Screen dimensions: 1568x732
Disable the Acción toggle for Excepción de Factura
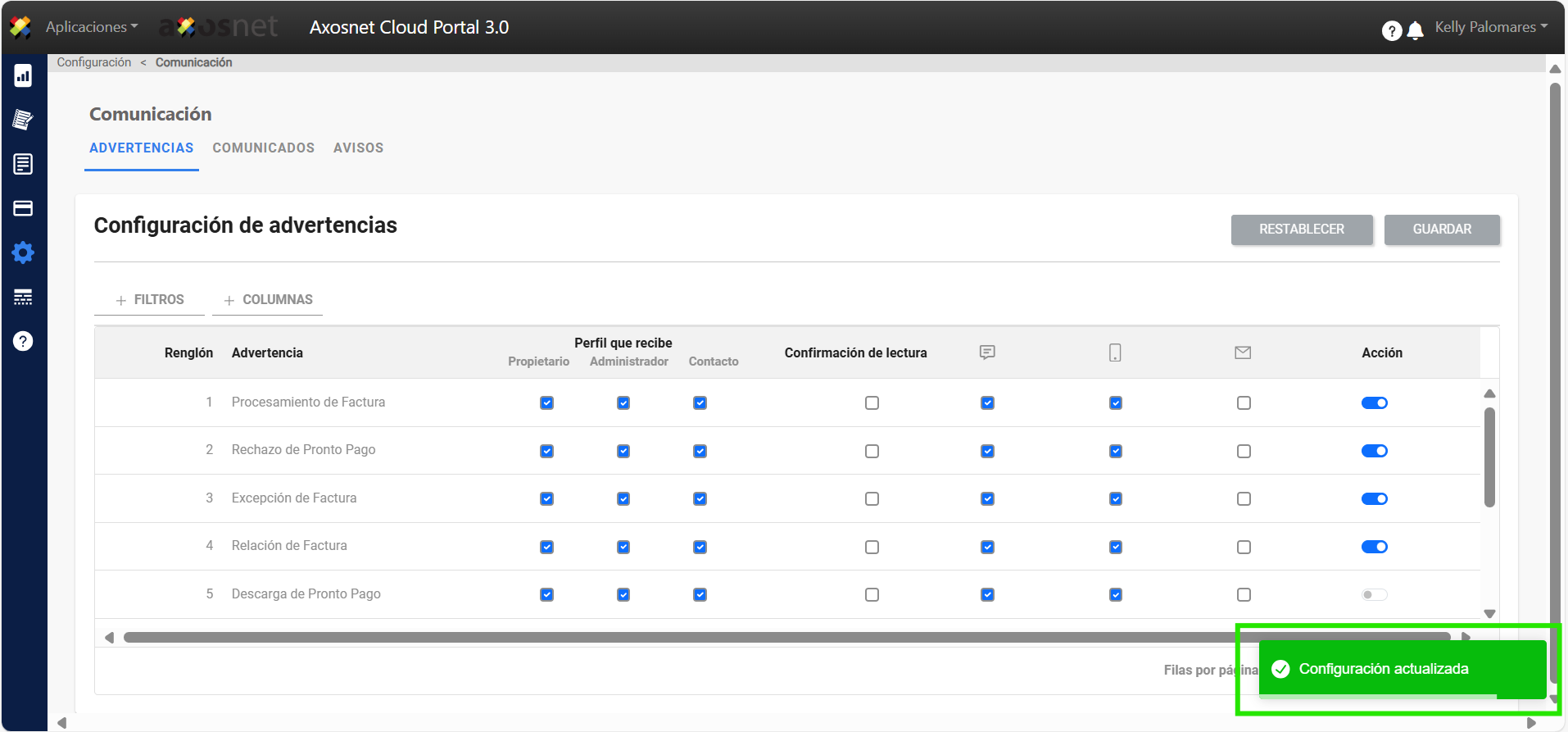coord(1374,499)
